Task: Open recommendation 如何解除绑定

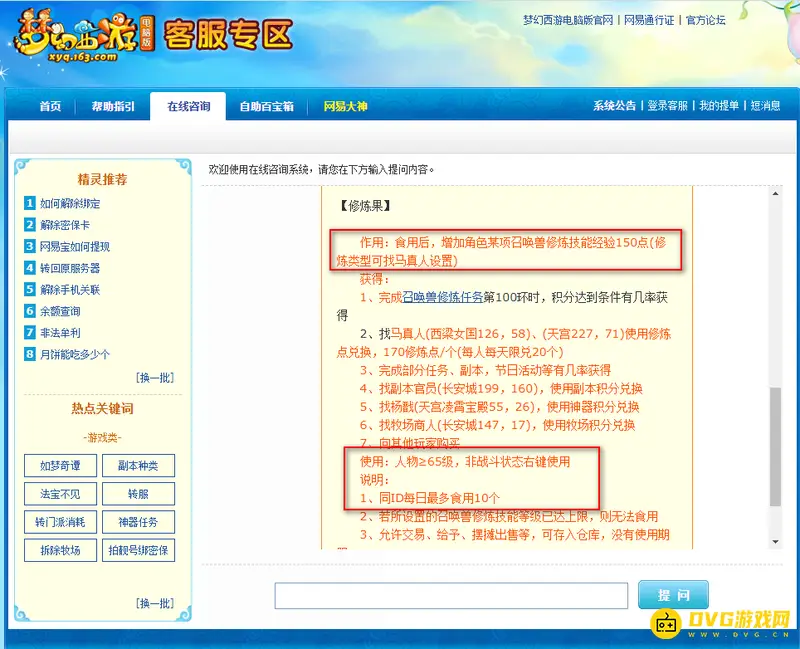Action: pos(70,204)
